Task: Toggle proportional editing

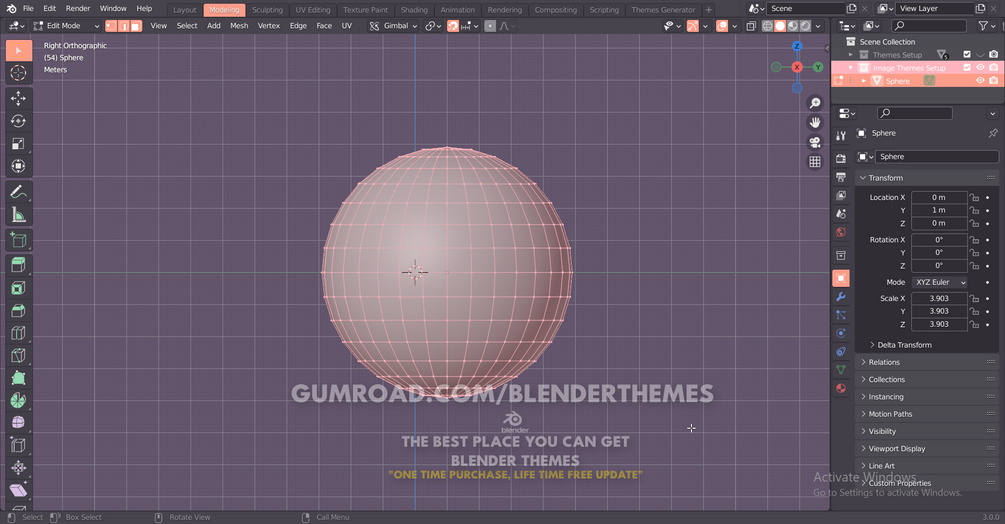Action: click(490, 26)
